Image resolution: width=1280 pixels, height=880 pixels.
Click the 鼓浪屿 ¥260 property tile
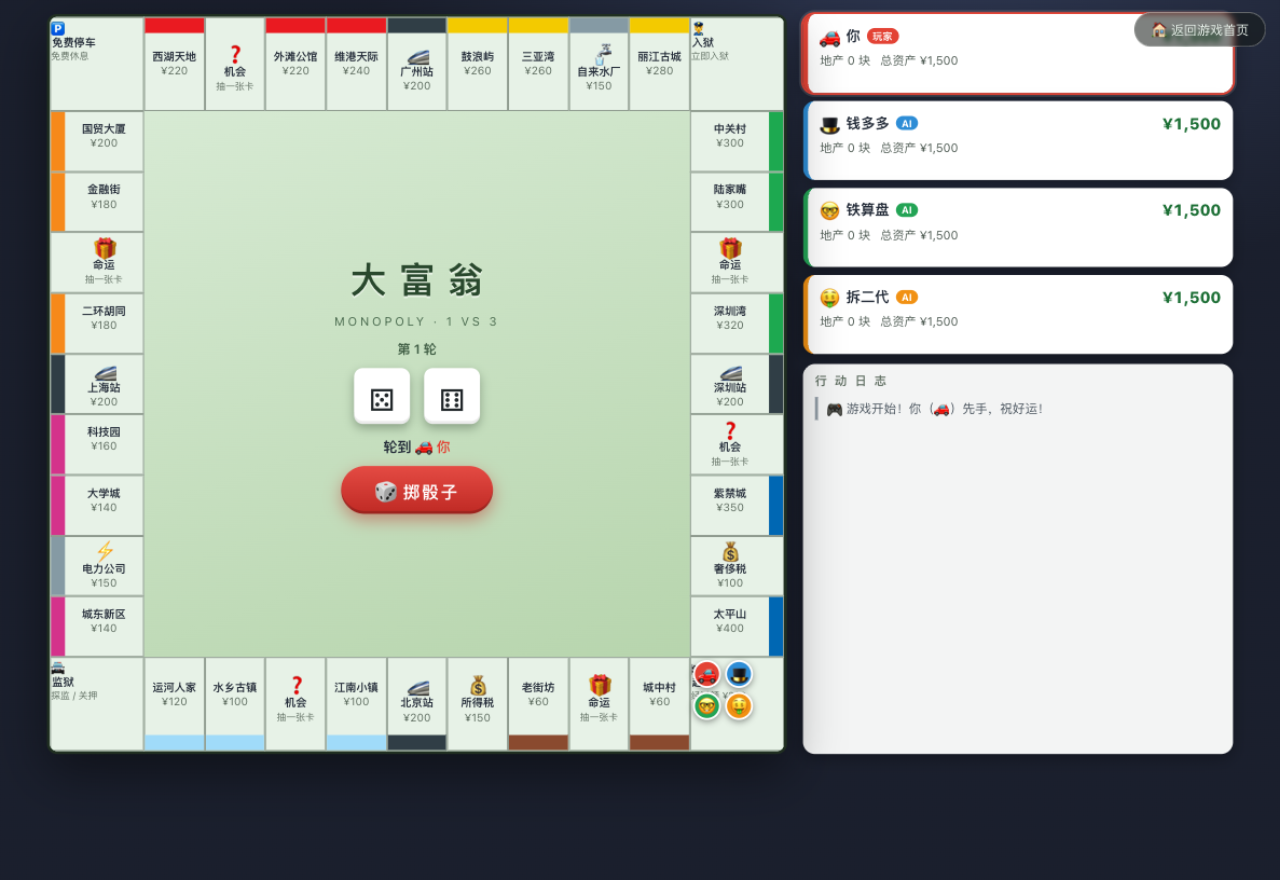[477, 64]
